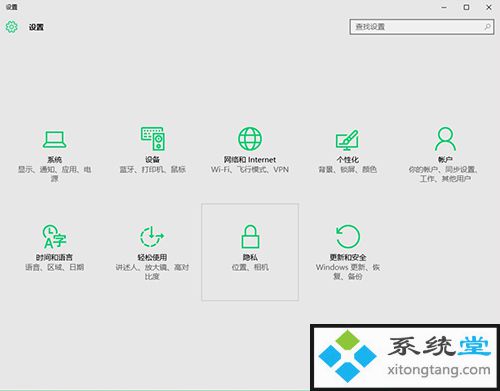Click the Windows Update, recovery, backup description
Screen dimensions: 500x391
(x=348, y=272)
